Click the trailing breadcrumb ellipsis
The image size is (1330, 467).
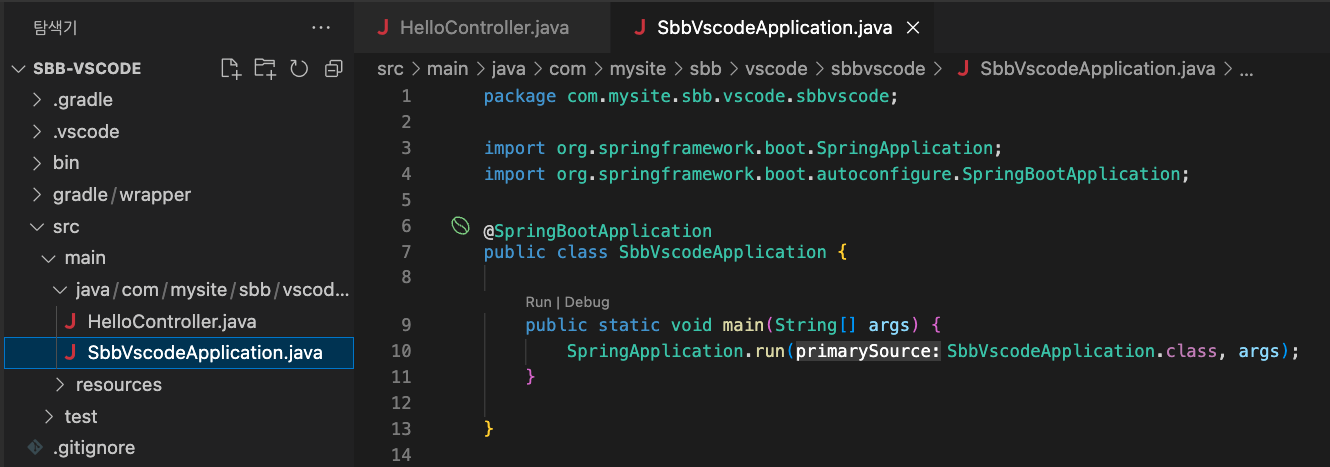click(1246, 69)
